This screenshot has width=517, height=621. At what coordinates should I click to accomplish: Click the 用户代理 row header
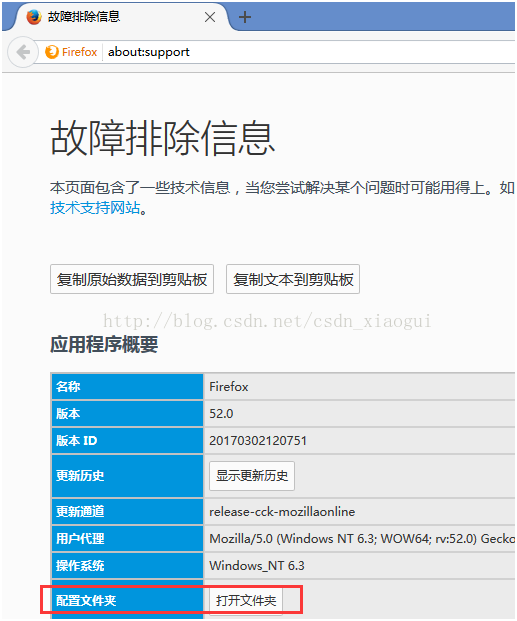[x=127, y=538]
